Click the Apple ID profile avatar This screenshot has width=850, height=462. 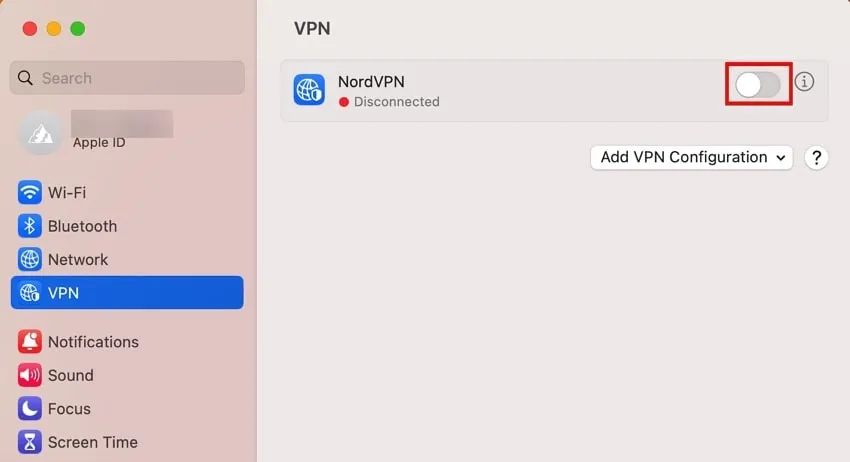pos(41,133)
